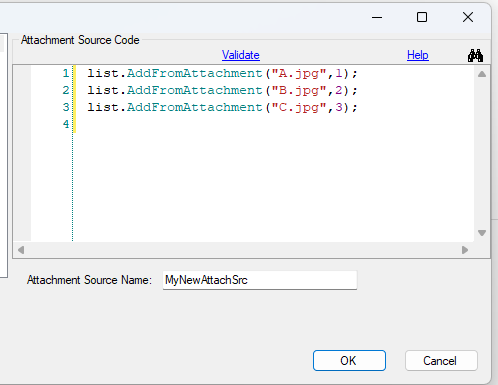Open the Help link
Image resolution: width=498 pixels, height=385 pixels.
(418, 55)
